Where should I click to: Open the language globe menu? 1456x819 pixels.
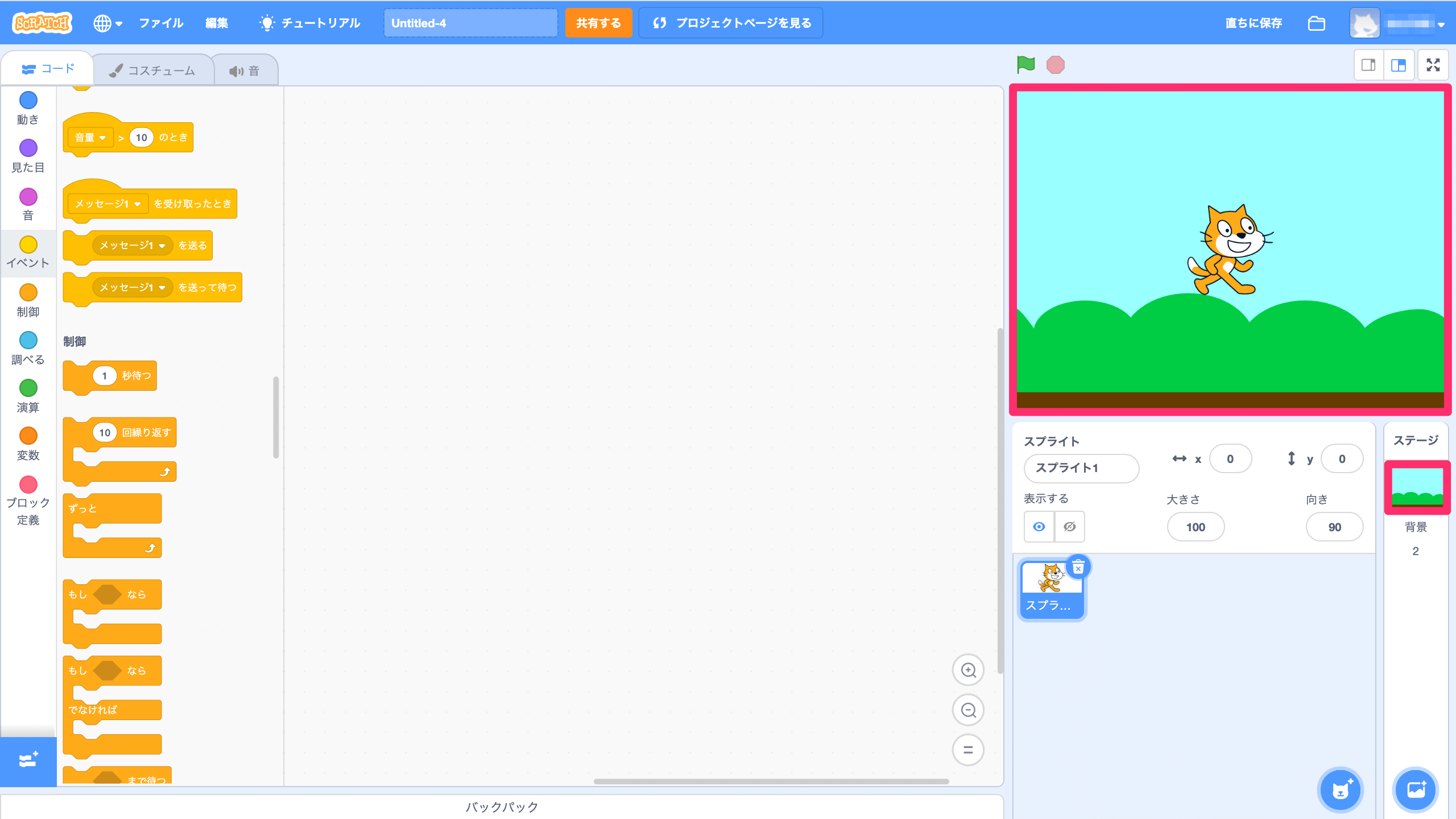(107, 23)
